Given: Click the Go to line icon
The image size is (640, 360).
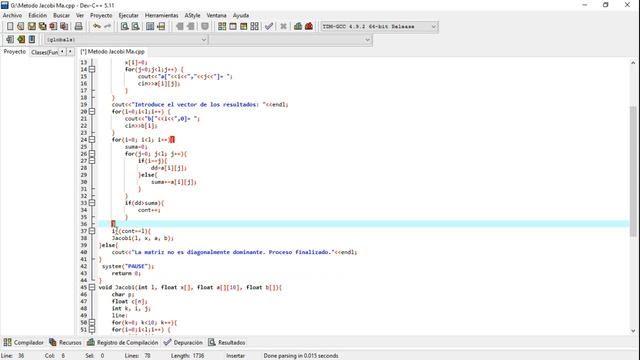Looking at the screenshot, I should (161, 27).
